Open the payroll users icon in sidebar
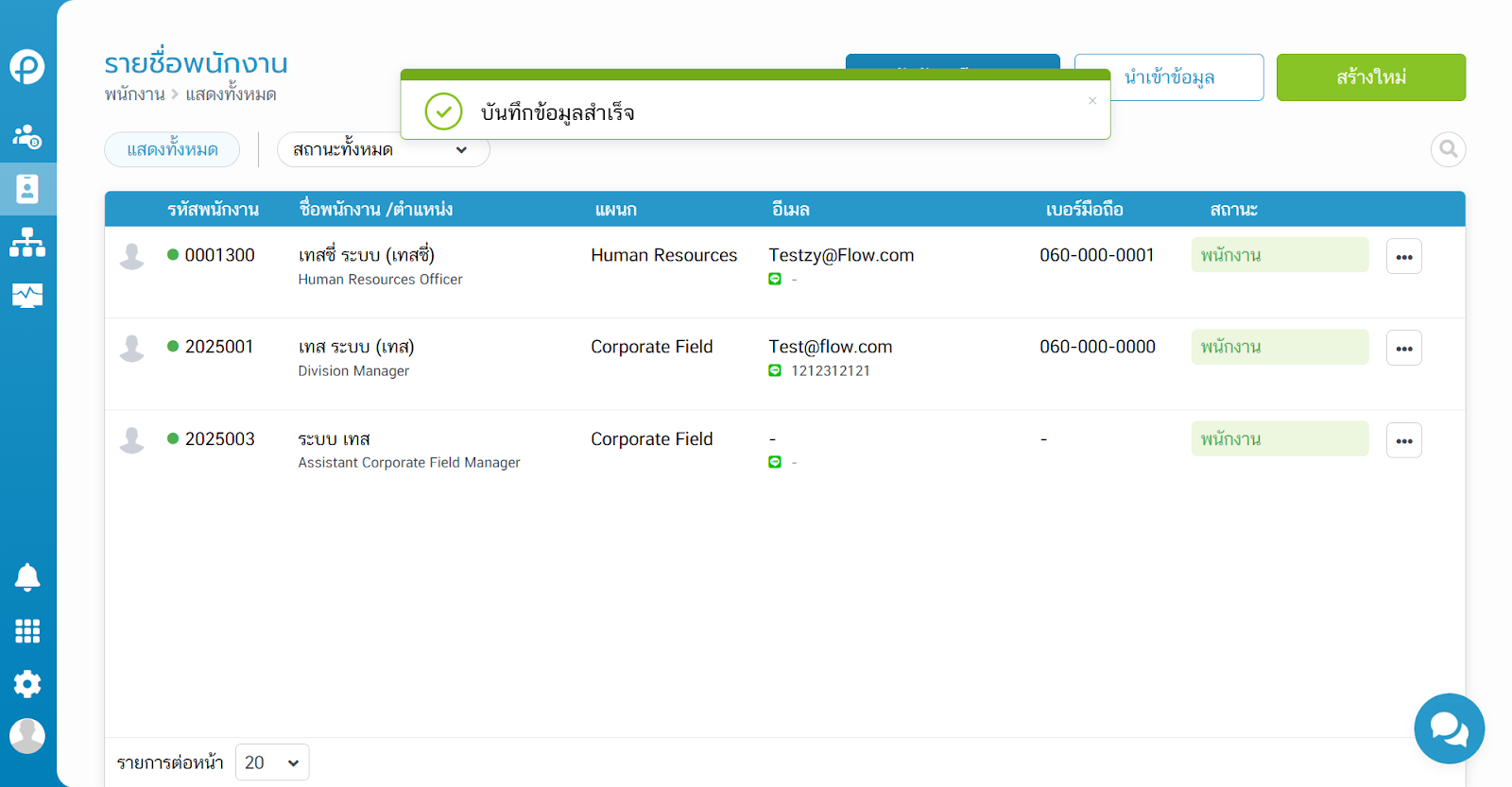The width and height of the screenshot is (1512, 787). pyautogui.click(x=27, y=137)
